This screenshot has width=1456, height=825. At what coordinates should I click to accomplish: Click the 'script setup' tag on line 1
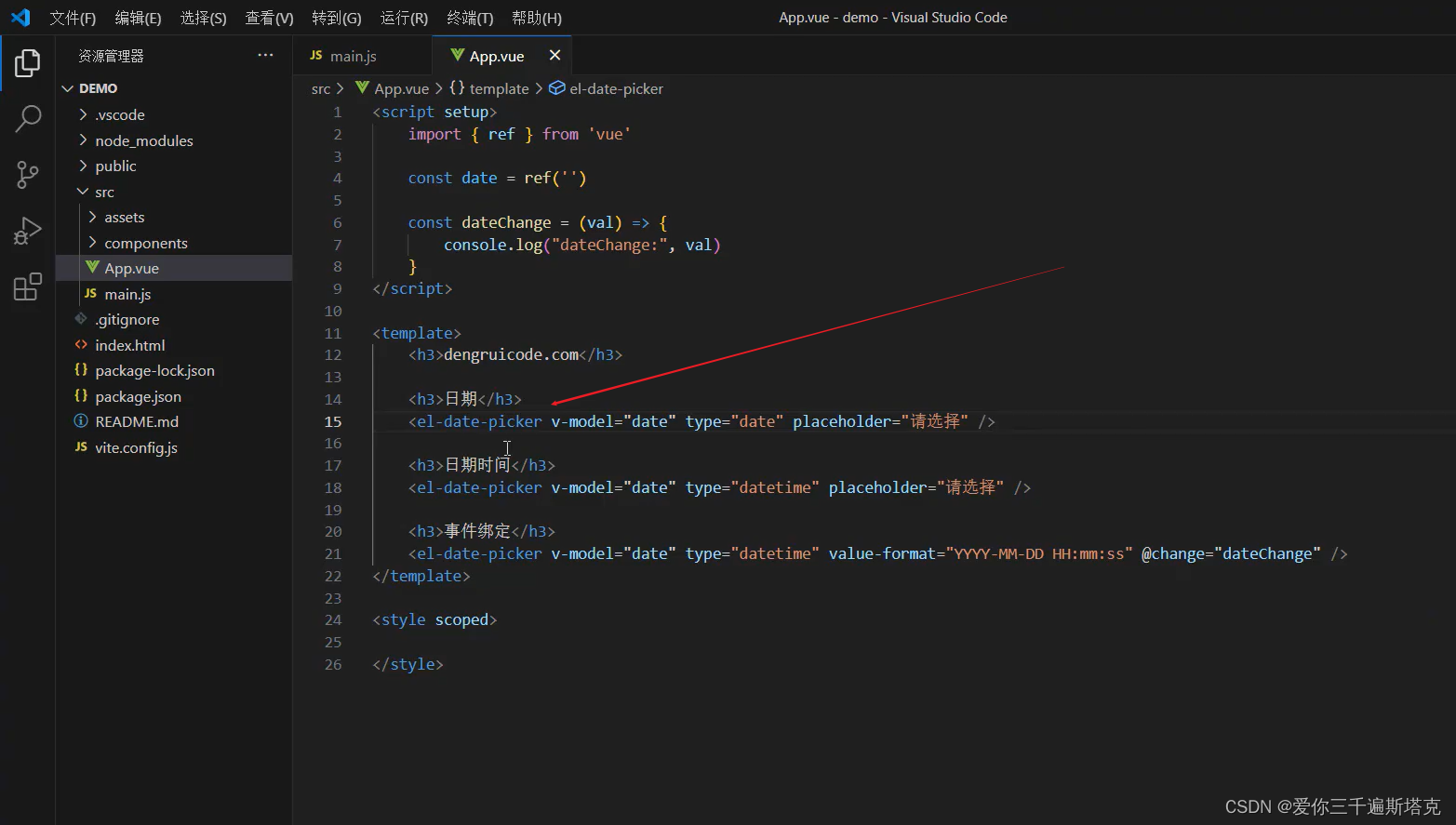coord(434,112)
